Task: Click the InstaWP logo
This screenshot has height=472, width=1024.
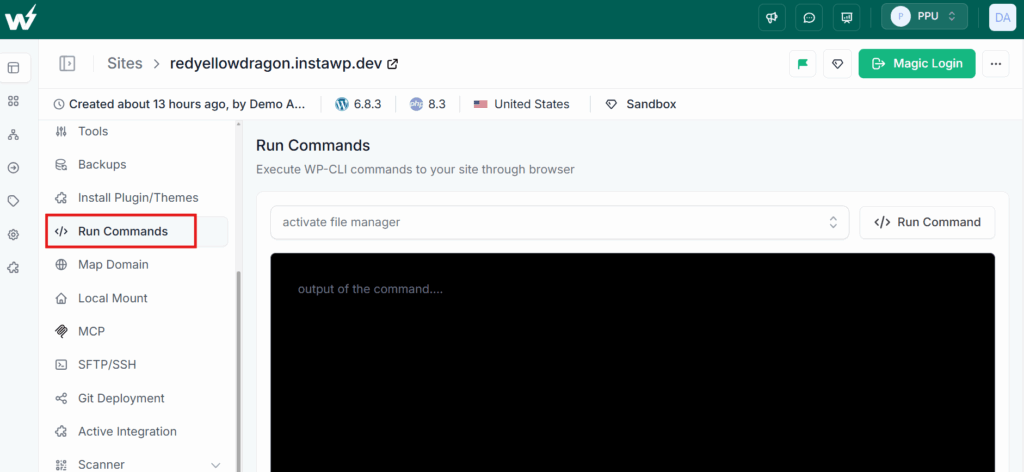Action: click(x=20, y=18)
